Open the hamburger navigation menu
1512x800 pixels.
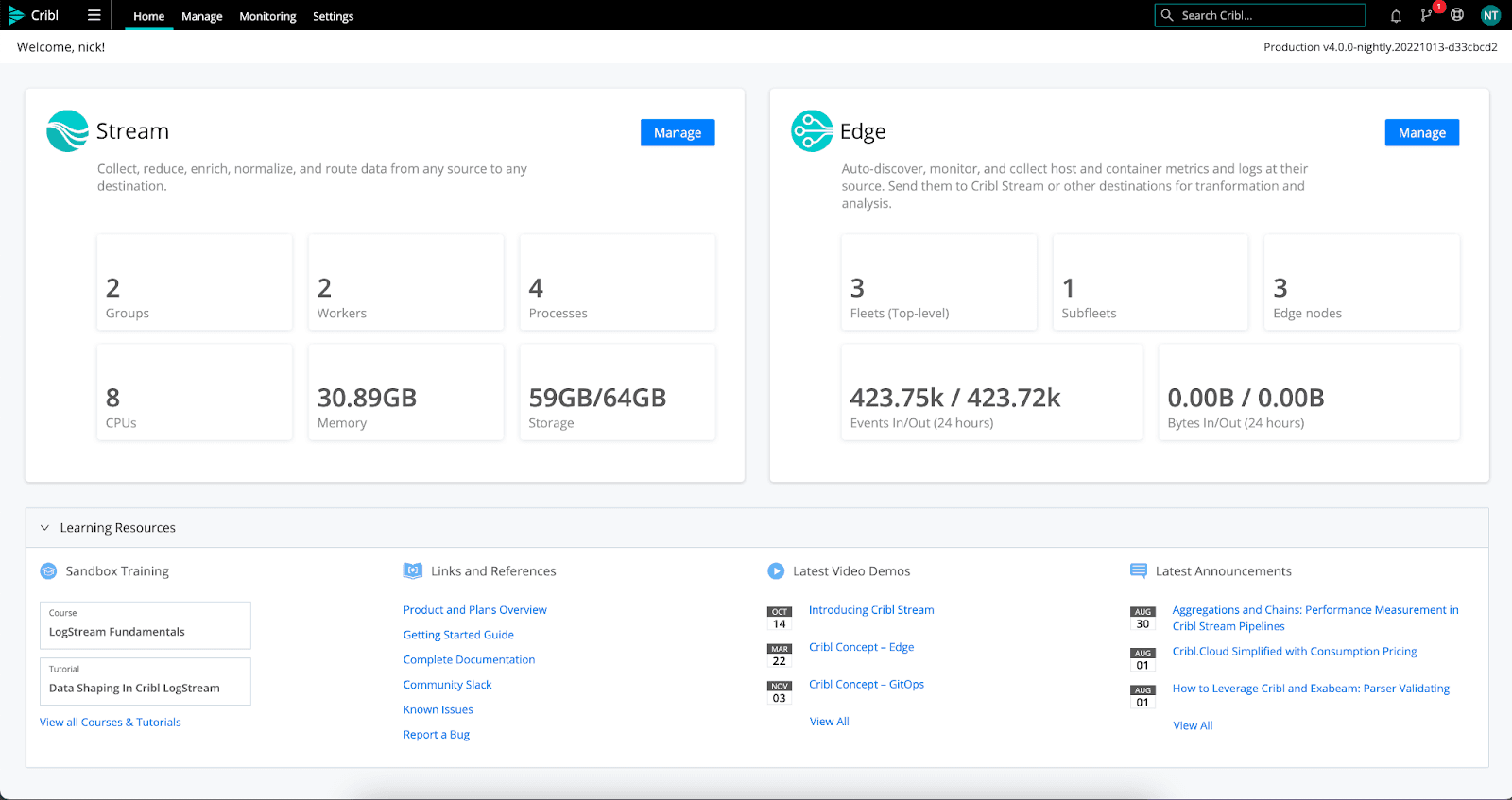pos(94,15)
